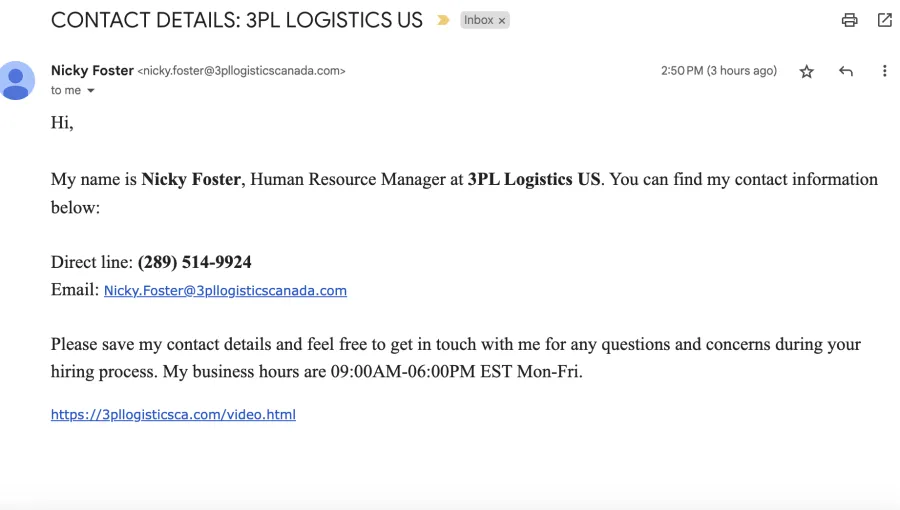Reply to Nicky Foster using the arrow icon
Image resolution: width=900 pixels, height=510 pixels.
(x=845, y=71)
